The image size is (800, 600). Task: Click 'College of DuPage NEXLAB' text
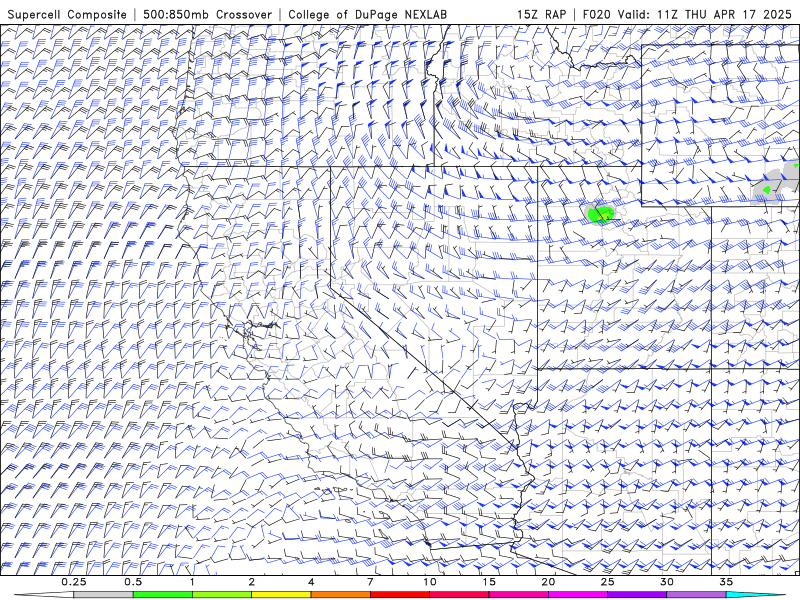[367, 15]
